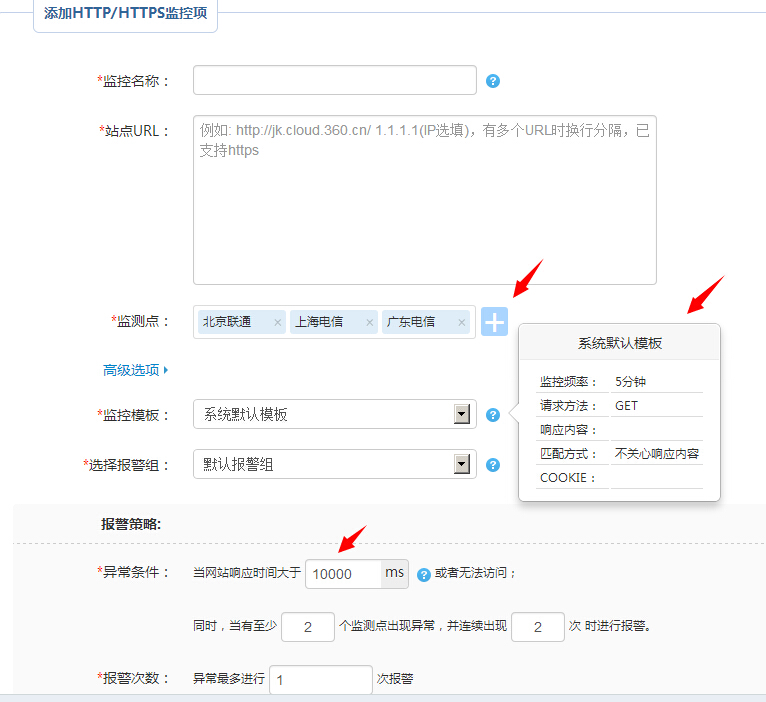Click the help icon beside 监控名称 field
This screenshot has width=766, height=702.
(493, 81)
